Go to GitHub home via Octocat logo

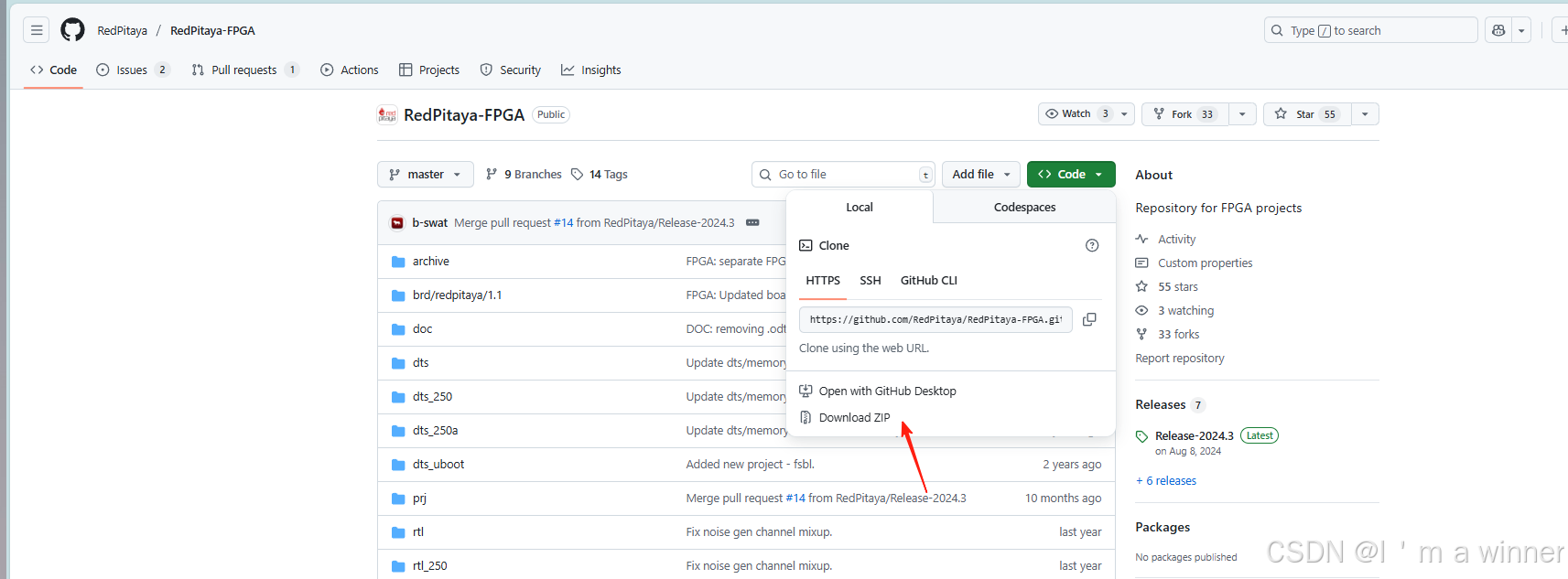pyautogui.click(x=72, y=30)
